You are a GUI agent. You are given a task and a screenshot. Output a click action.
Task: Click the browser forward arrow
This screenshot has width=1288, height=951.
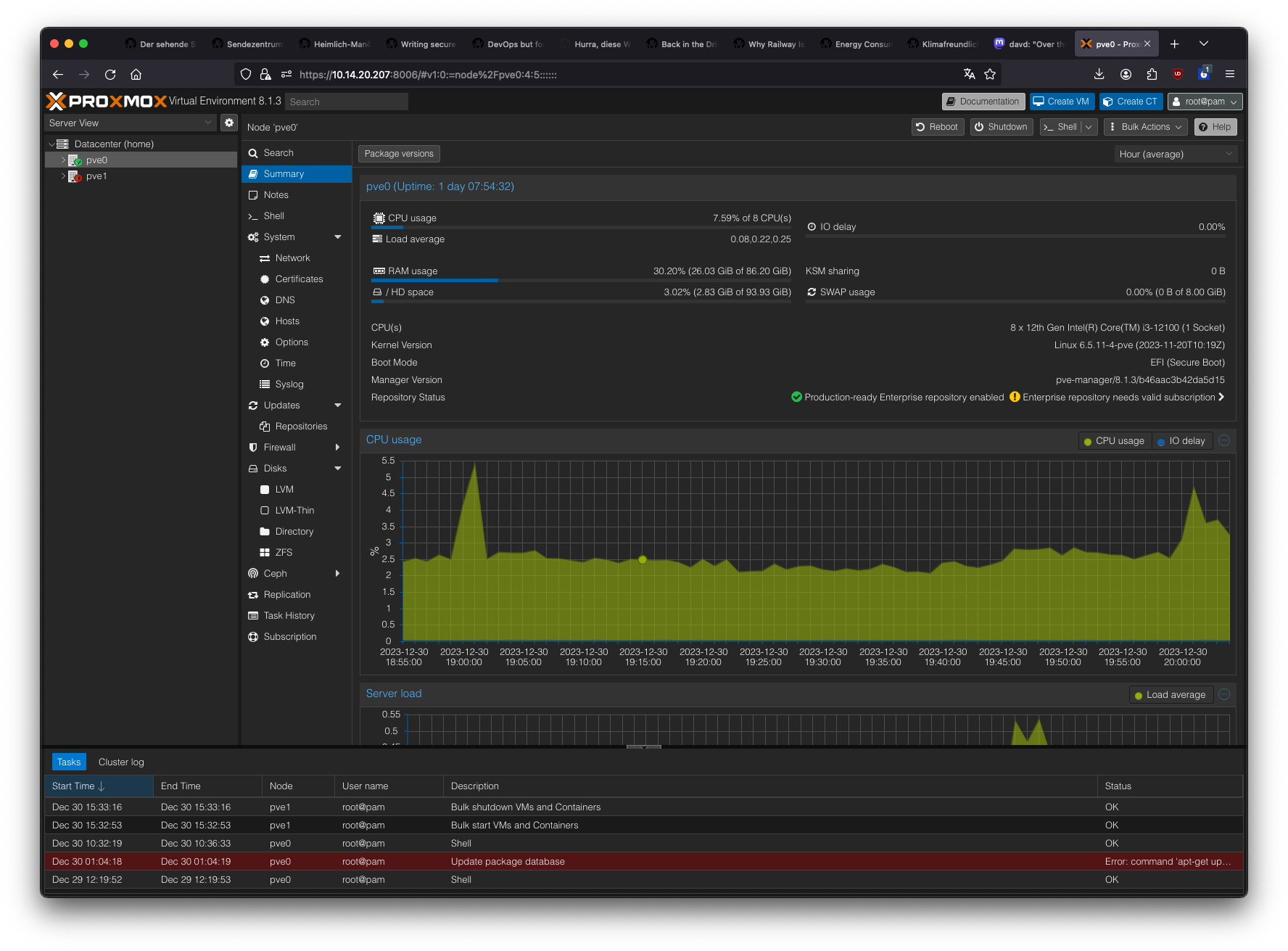point(84,74)
